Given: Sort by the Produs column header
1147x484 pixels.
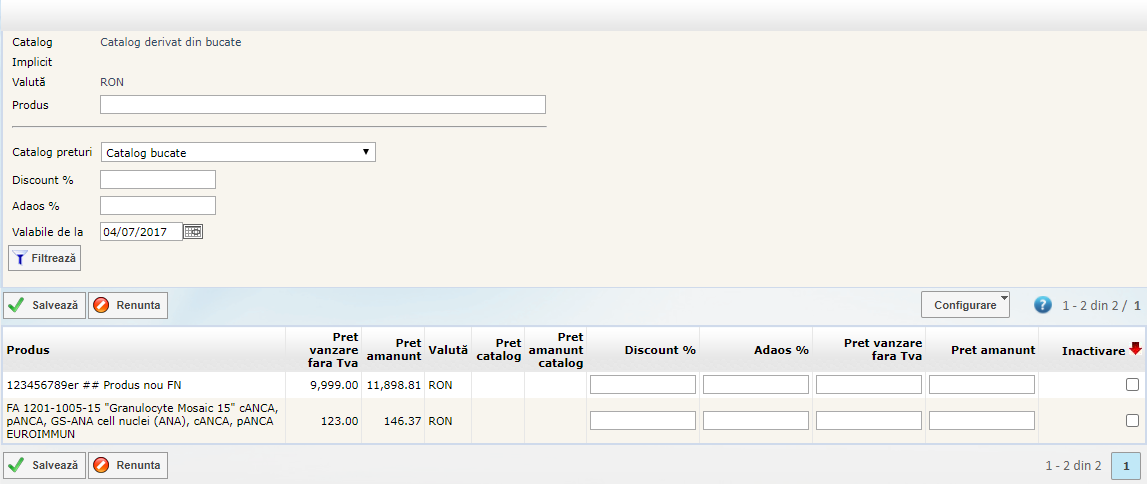Looking at the screenshot, I should coord(28,350).
